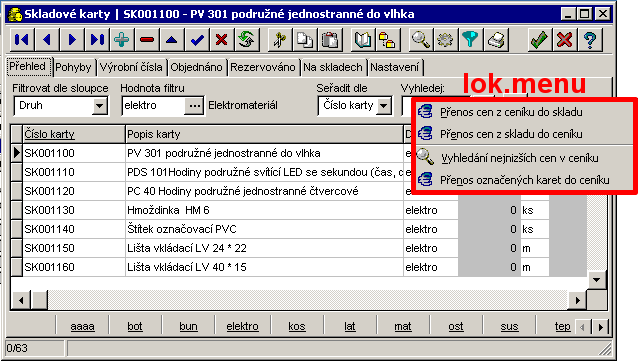Click the blue up-triangle edit icon
Screen dimensions: 638x361
172,40
